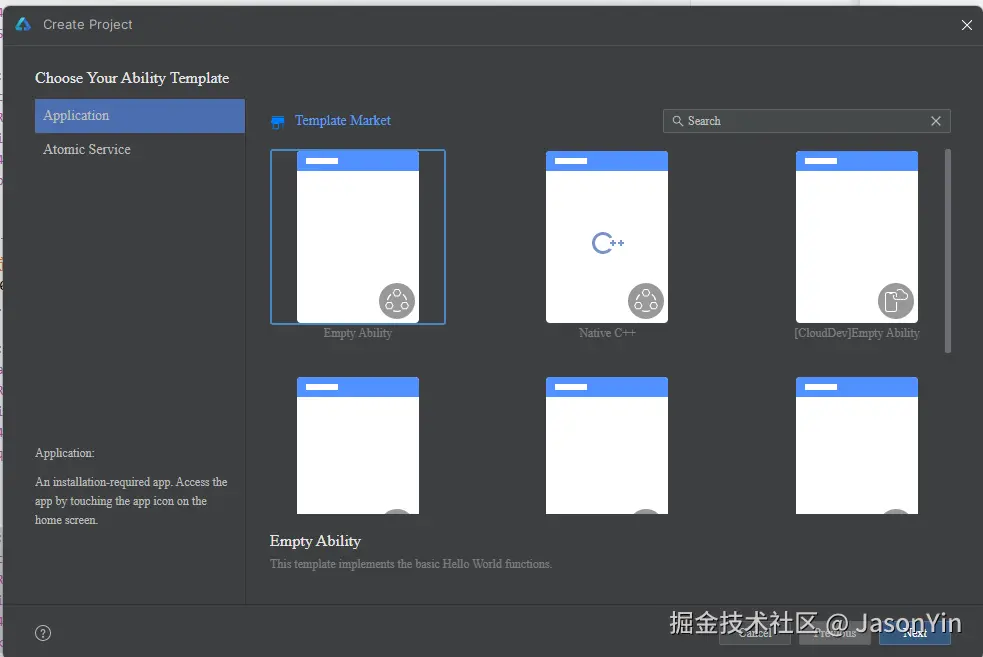Select the Atomic Service category

click(140, 149)
